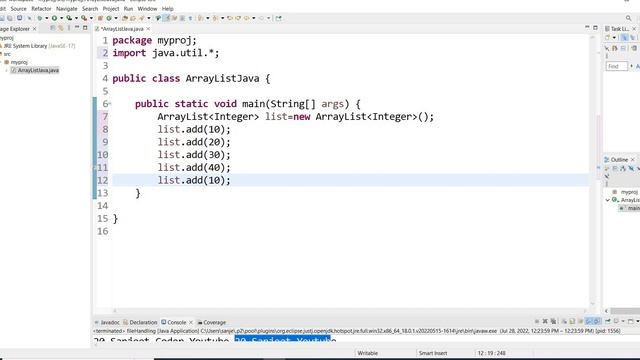Viewport: 640px width, 360px height.
Task: Collapse ArrayListJava node in Outline
Action: click(608, 200)
